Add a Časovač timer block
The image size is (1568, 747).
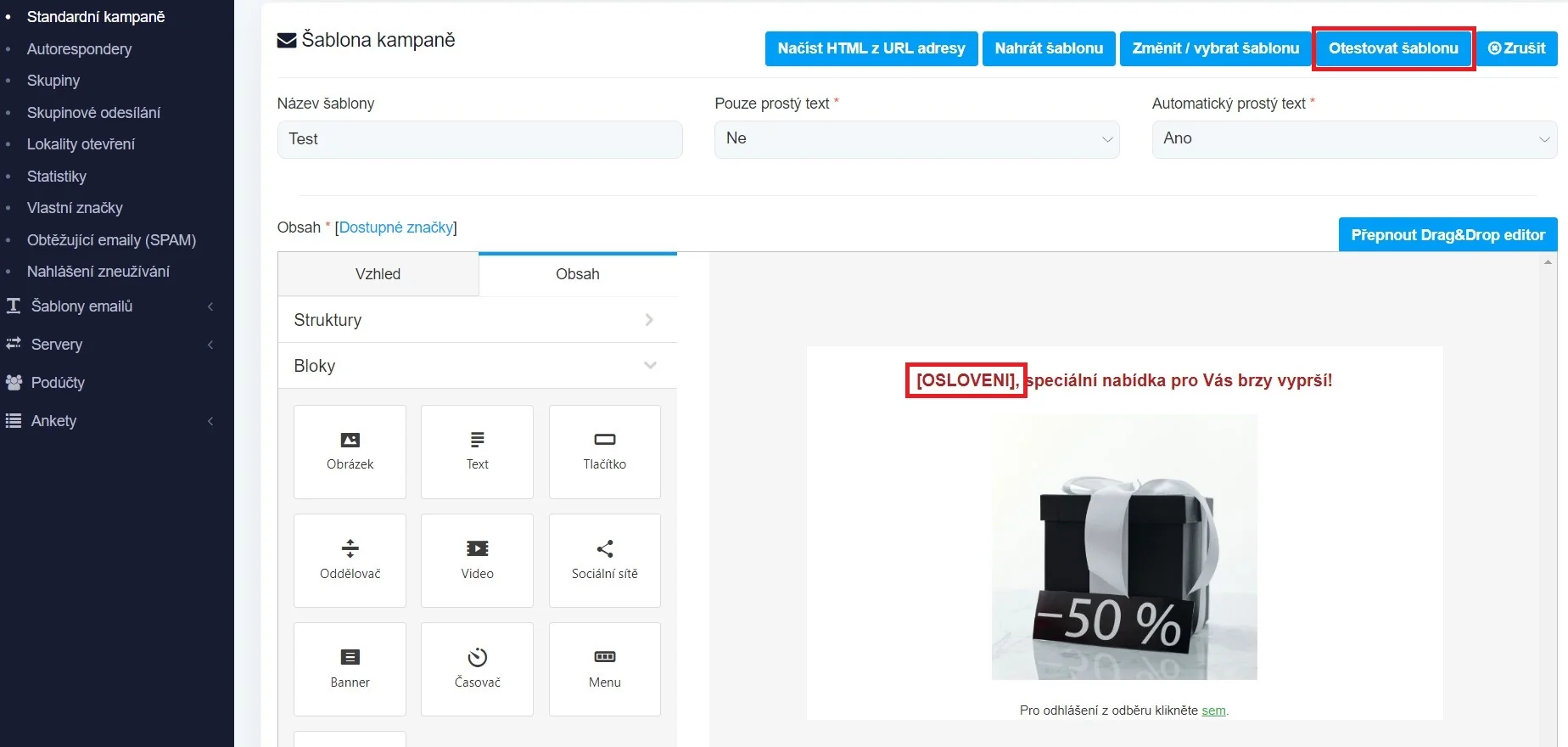pyautogui.click(x=477, y=668)
